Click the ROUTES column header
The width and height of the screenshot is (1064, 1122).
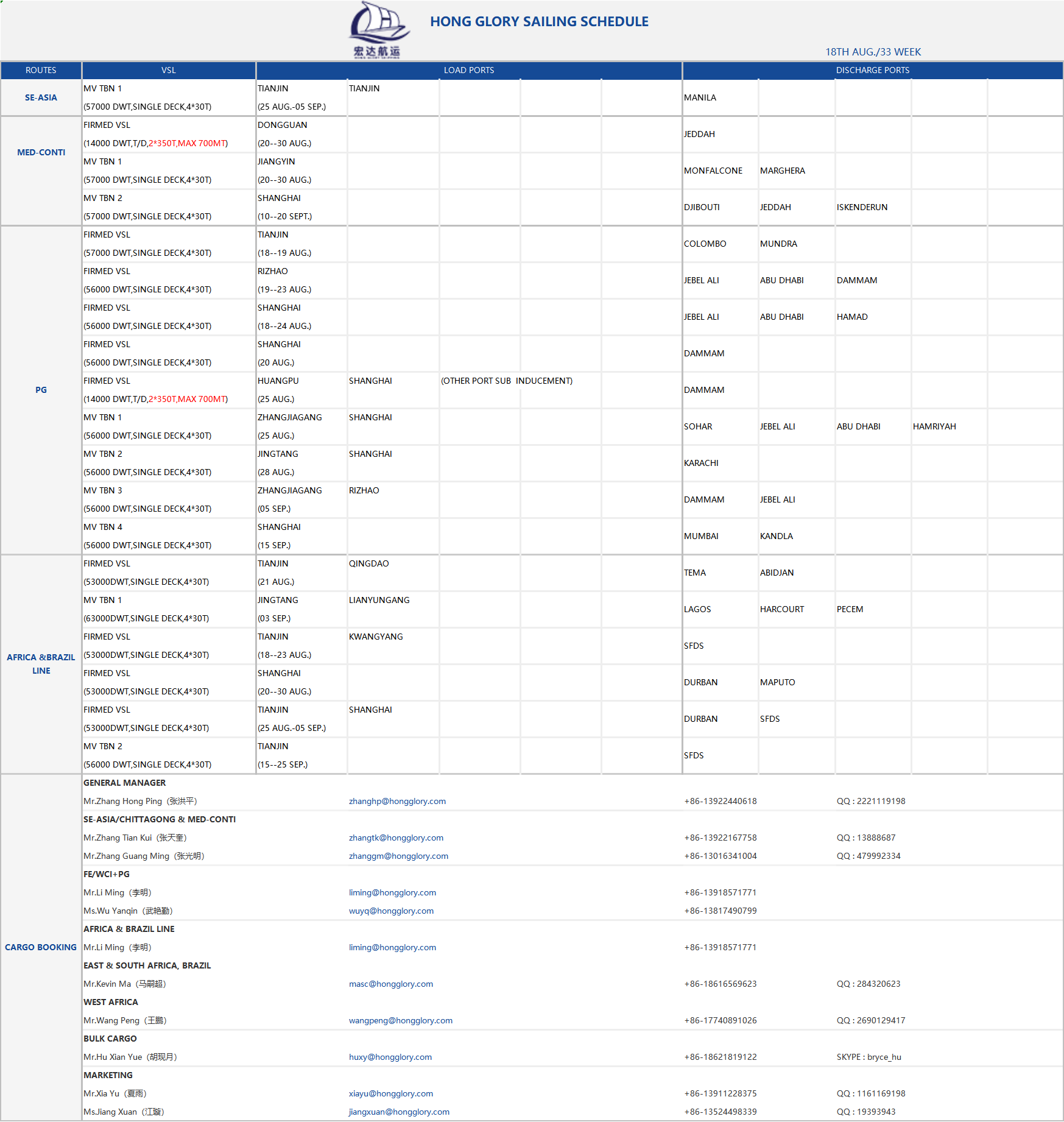click(x=41, y=70)
